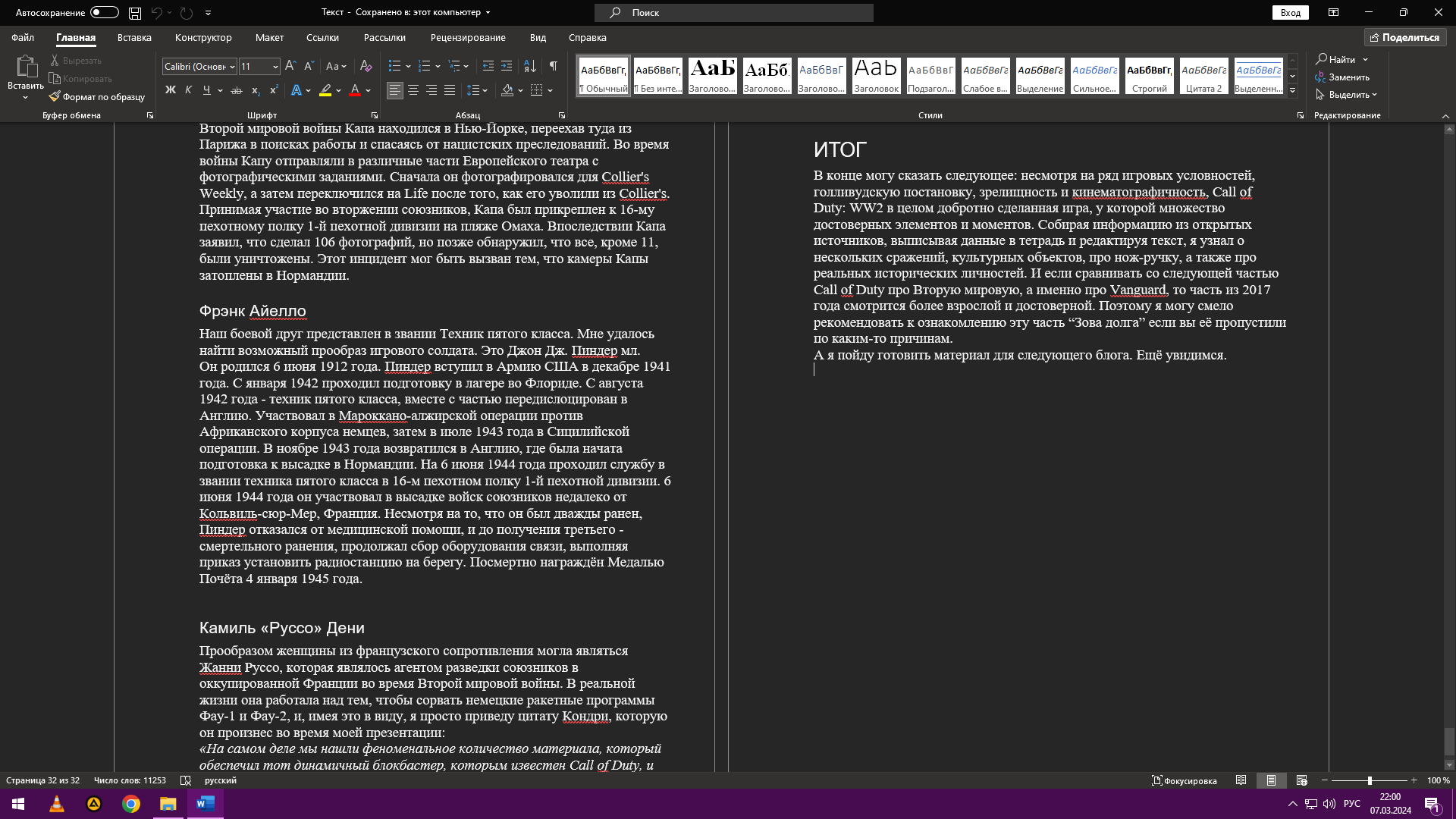
Task: Toggle paragraph marks (¶) display
Action: click(554, 66)
